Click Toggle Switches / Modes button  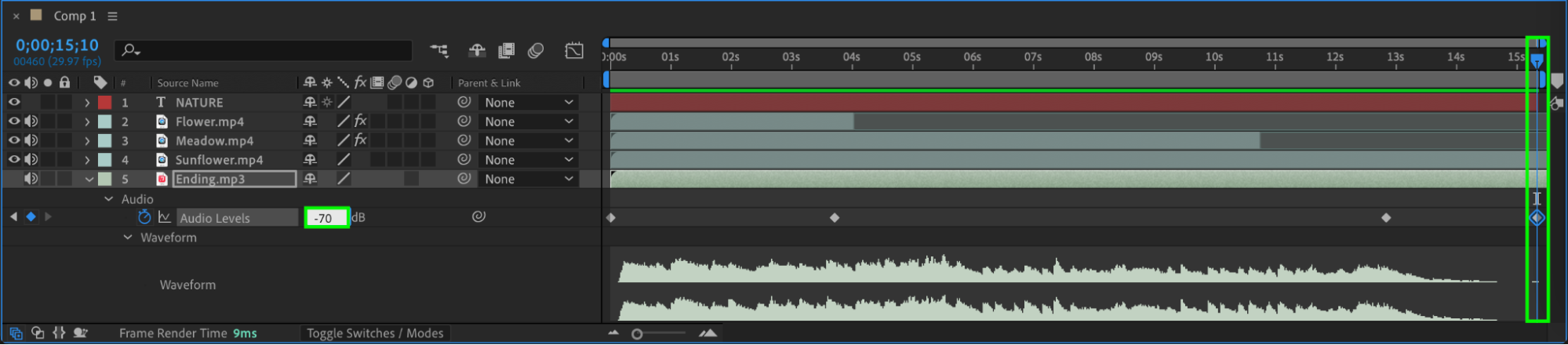[375, 333]
